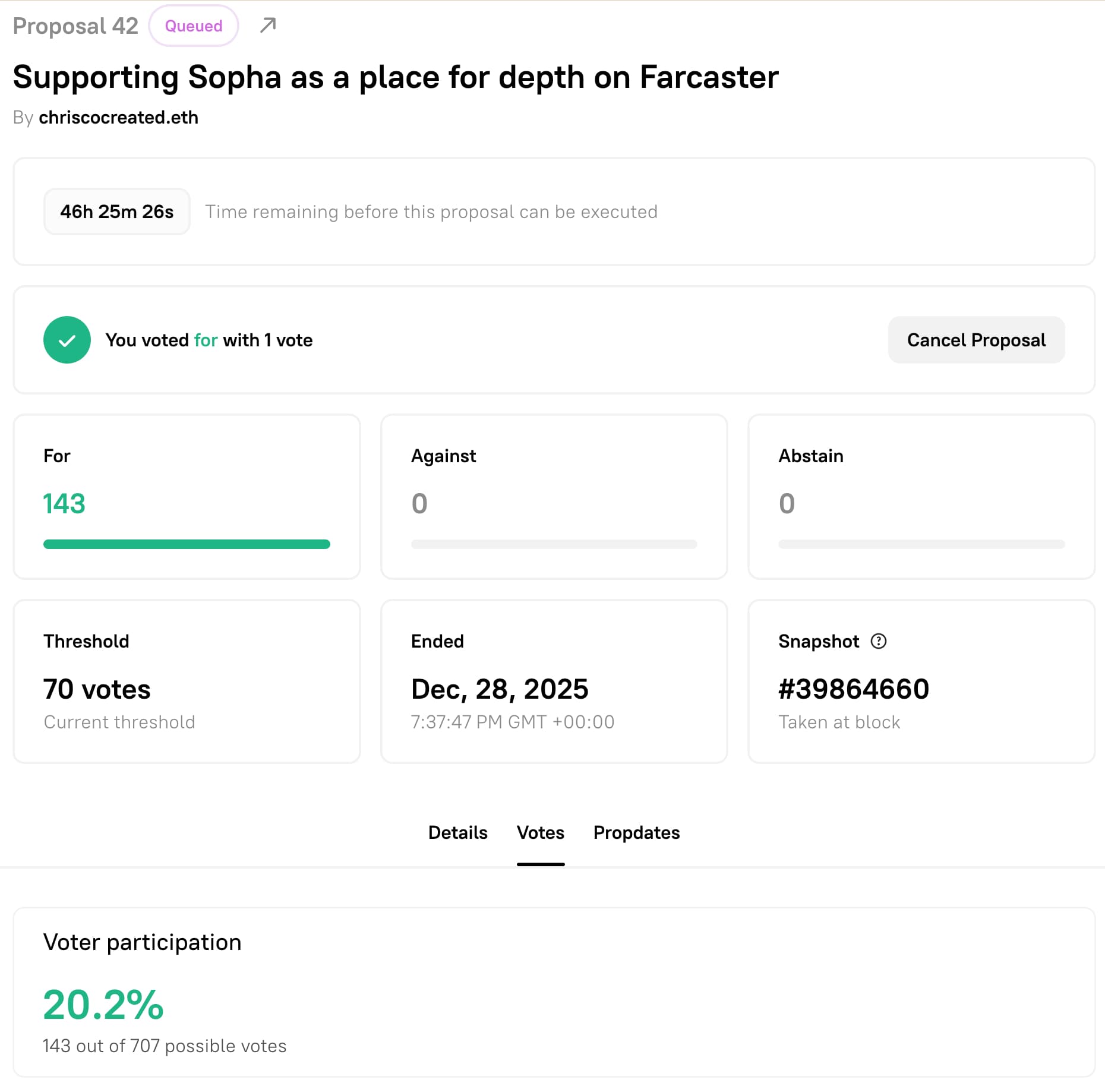Click the 143 For vote count
Viewport: 1105px width, 1092px height.
64,504
